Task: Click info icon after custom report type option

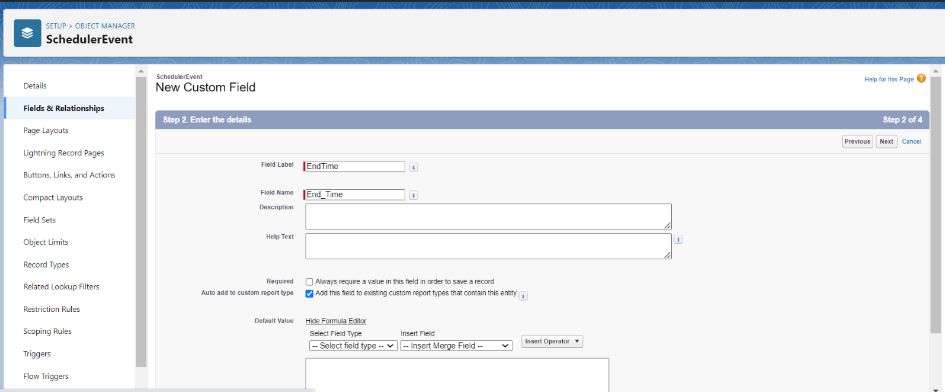Action: click(x=523, y=296)
